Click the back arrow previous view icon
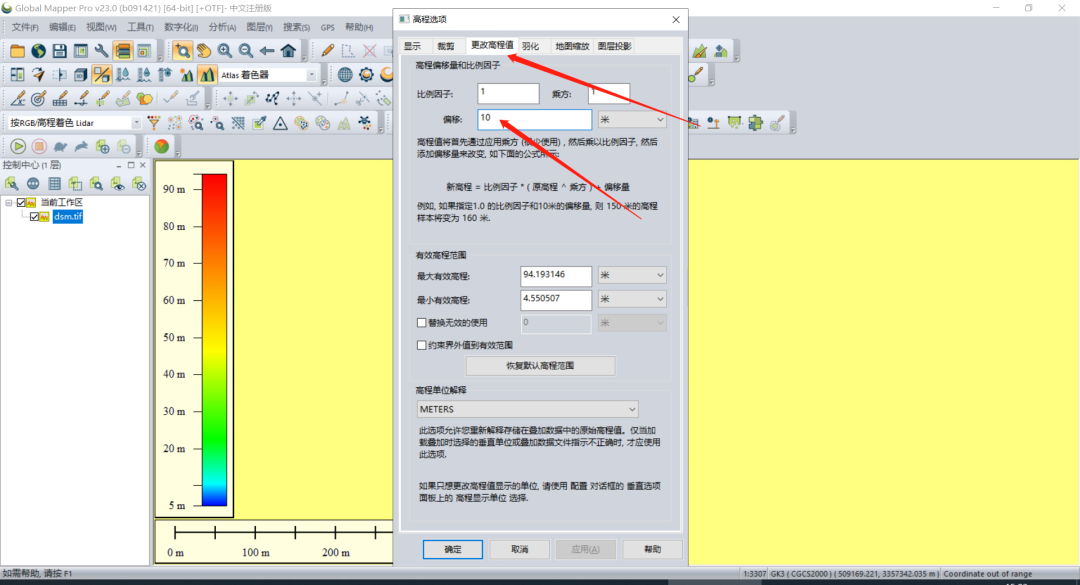 (267, 51)
